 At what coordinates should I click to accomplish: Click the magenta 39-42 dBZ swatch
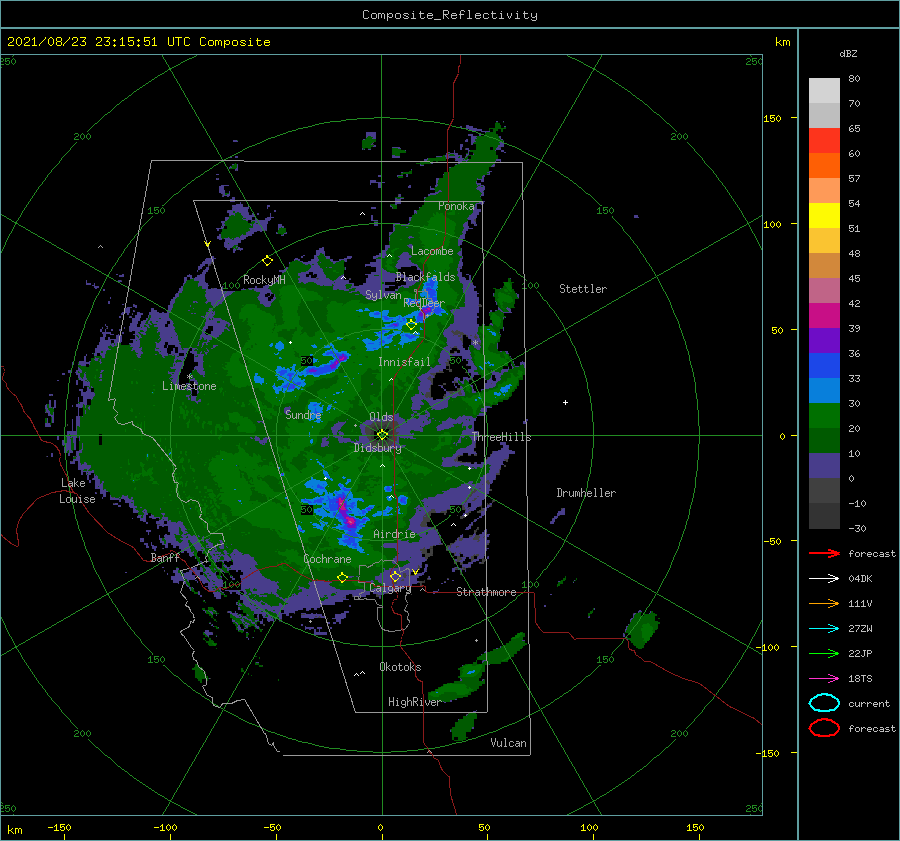click(824, 316)
